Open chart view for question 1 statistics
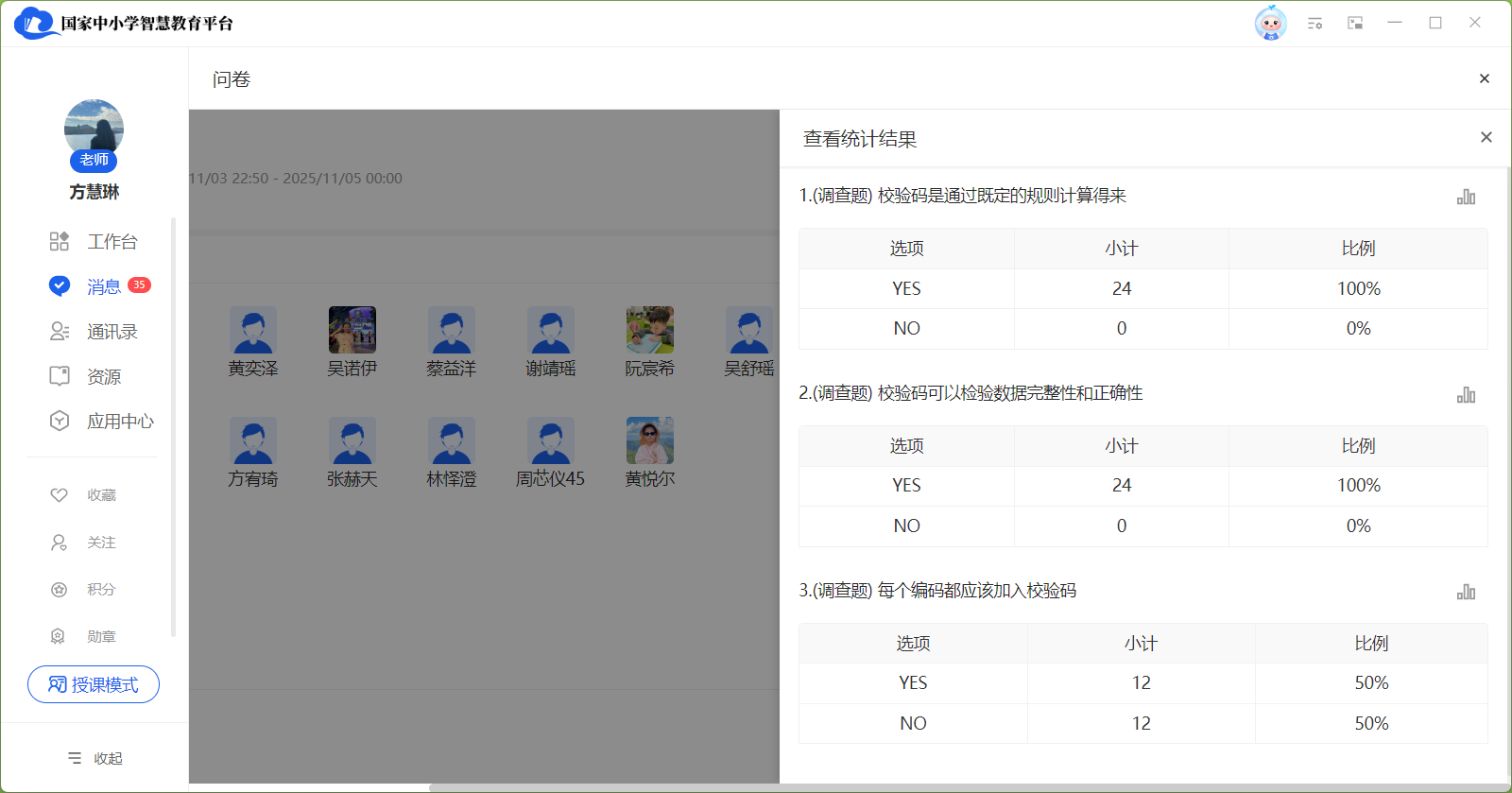The height and width of the screenshot is (793, 1512). [x=1466, y=197]
